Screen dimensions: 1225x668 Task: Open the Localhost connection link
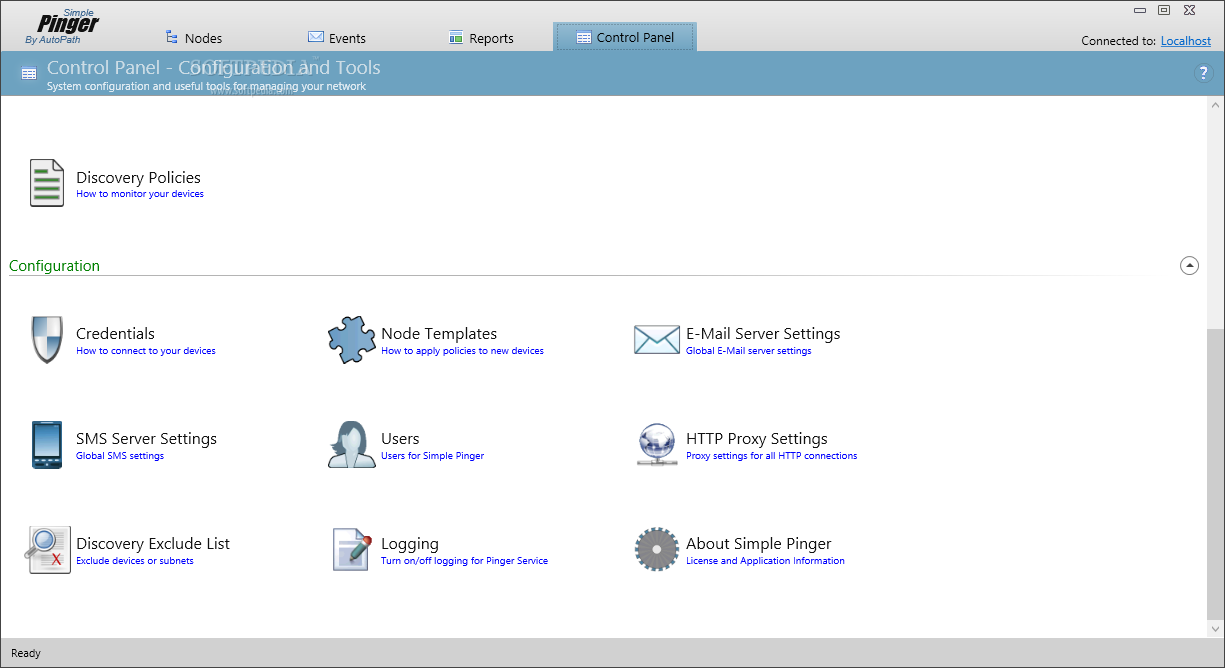1186,41
